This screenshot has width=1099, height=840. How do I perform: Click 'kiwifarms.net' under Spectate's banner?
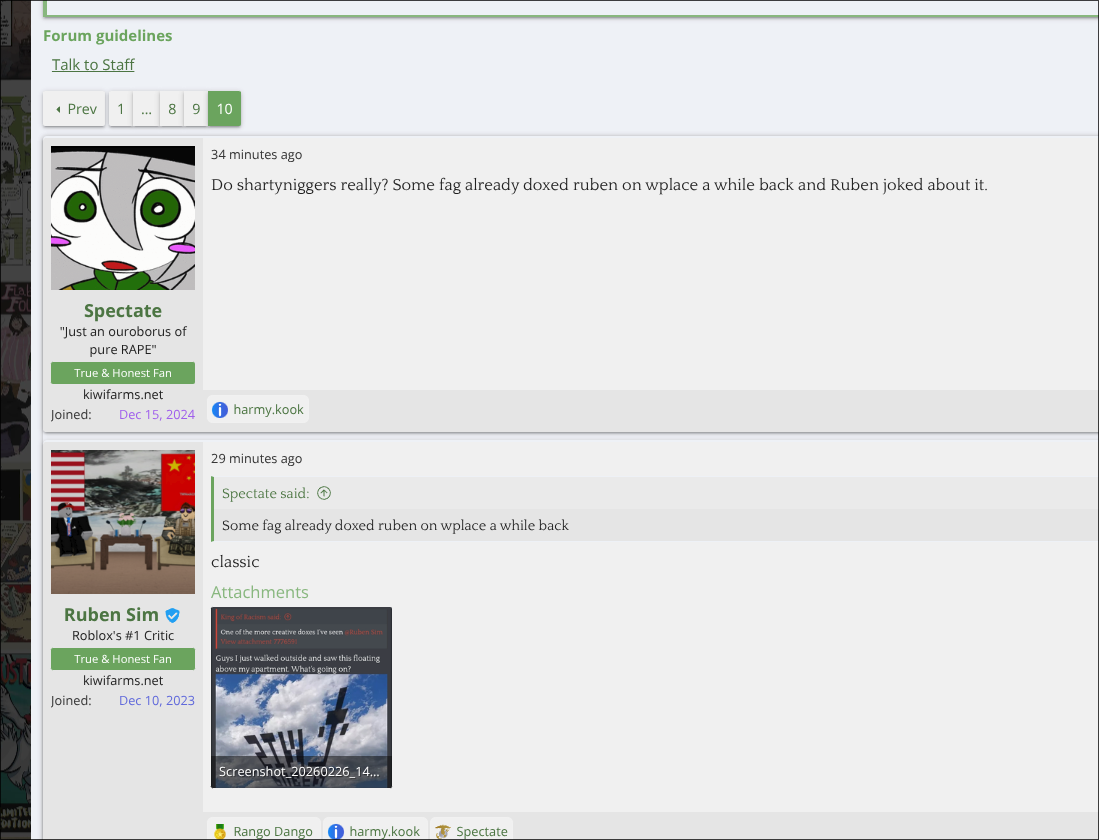pyautogui.click(x=123, y=394)
